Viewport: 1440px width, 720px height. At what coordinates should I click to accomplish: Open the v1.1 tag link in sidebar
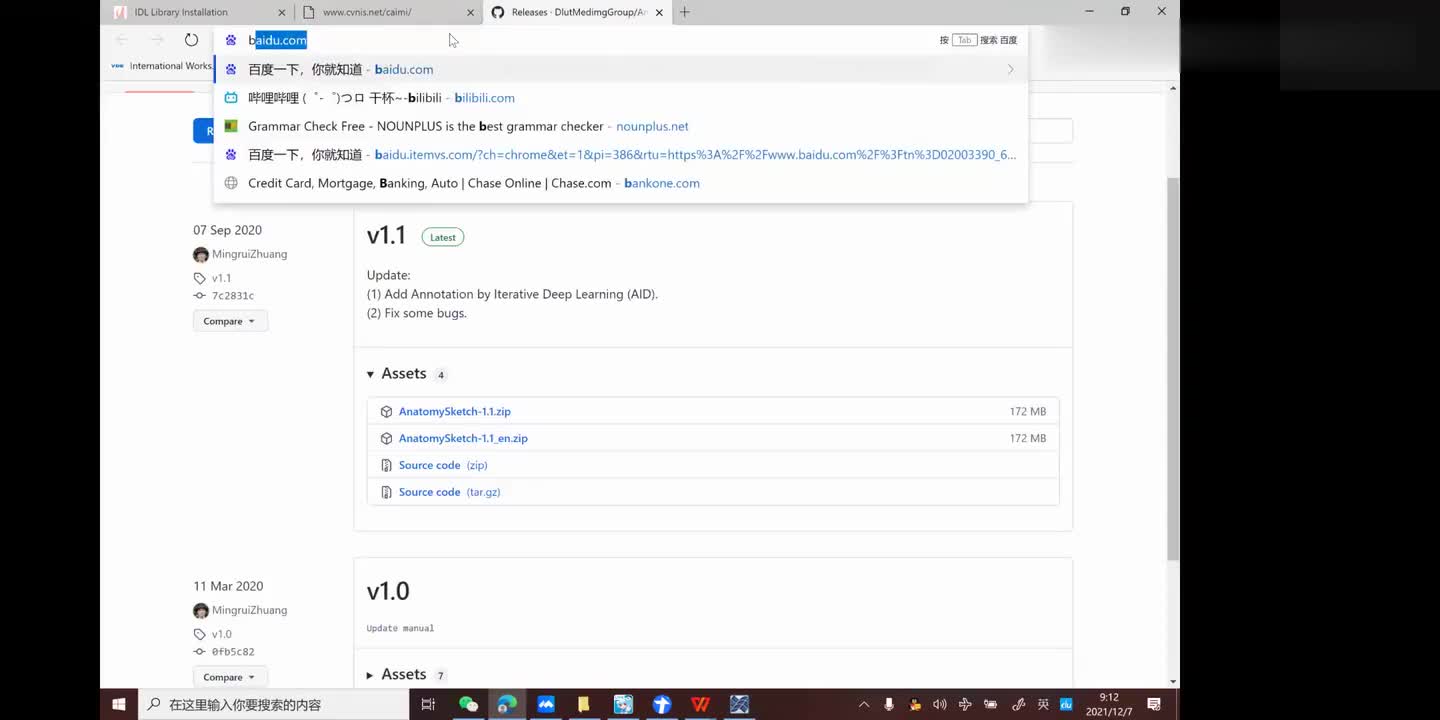pos(221,278)
